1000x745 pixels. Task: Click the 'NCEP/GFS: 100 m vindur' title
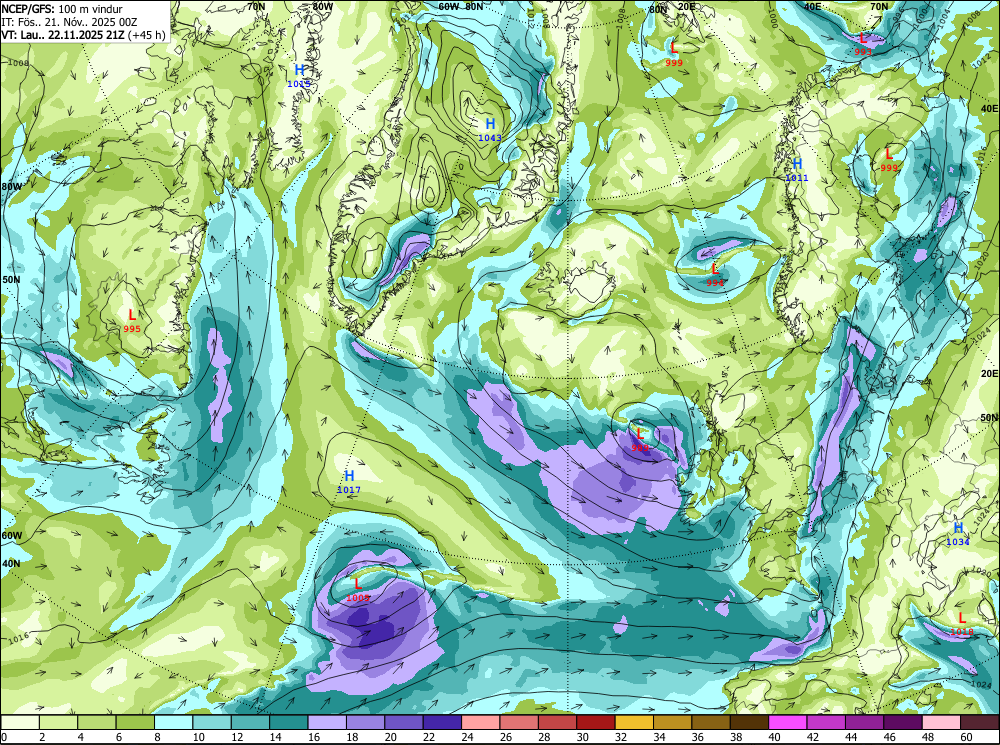pyautogui.click(x=62, y=9)
